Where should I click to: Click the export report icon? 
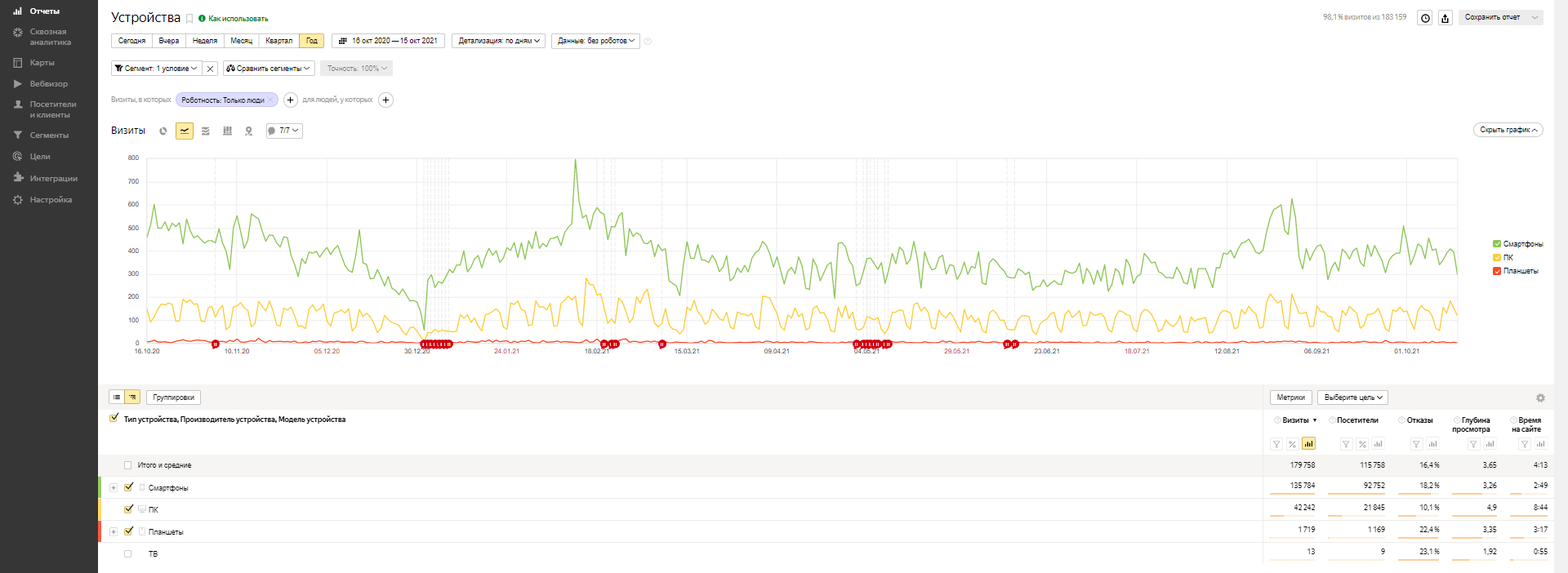coord(1445,18)
